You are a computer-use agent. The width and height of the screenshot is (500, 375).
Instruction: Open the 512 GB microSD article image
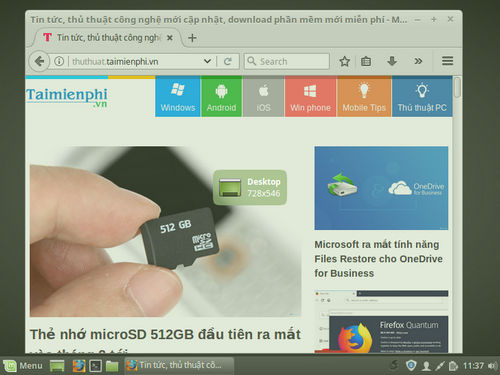(165, 231)
